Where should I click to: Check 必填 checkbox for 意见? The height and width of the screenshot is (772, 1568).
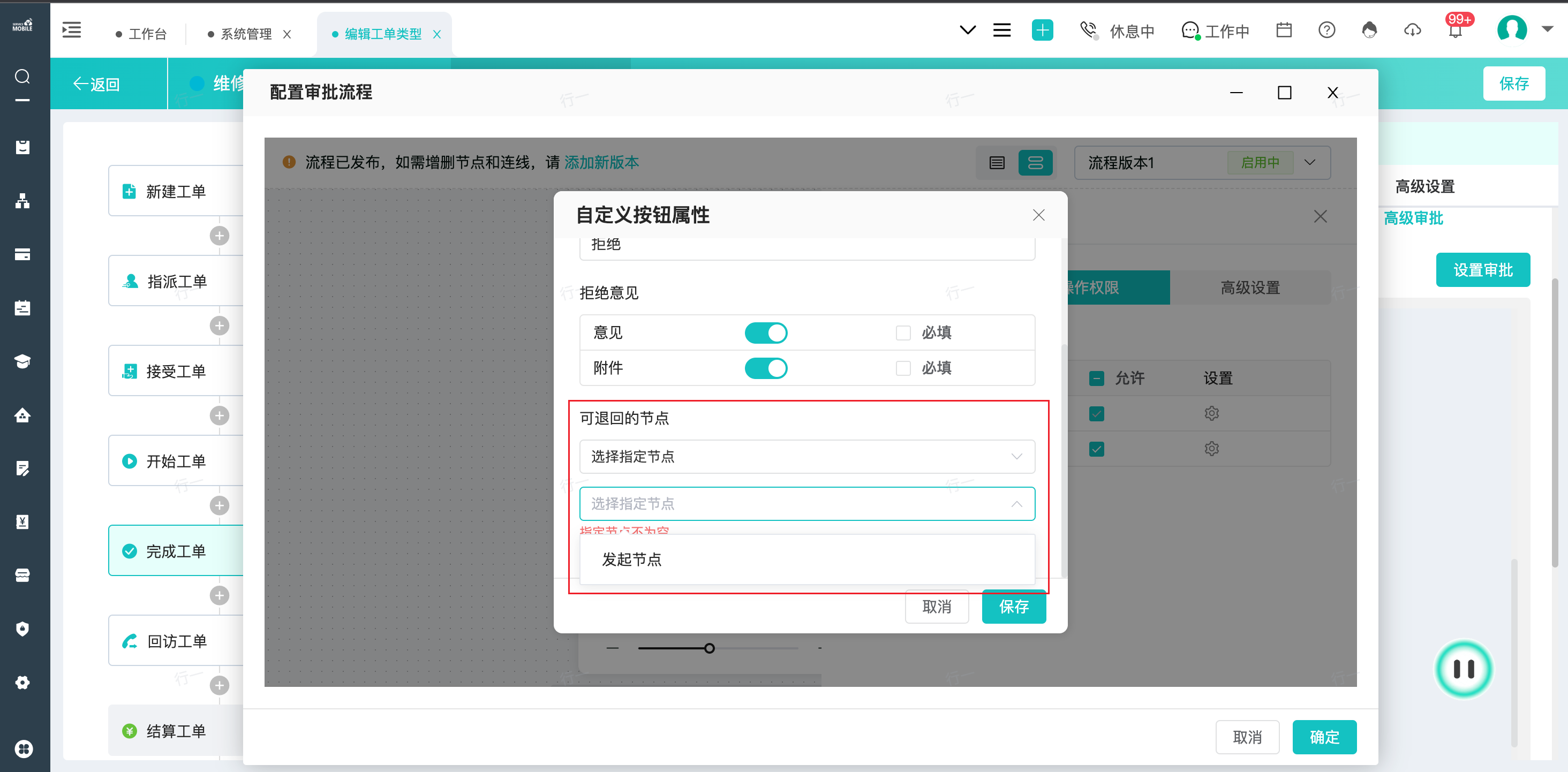click(x=903, y=333)
